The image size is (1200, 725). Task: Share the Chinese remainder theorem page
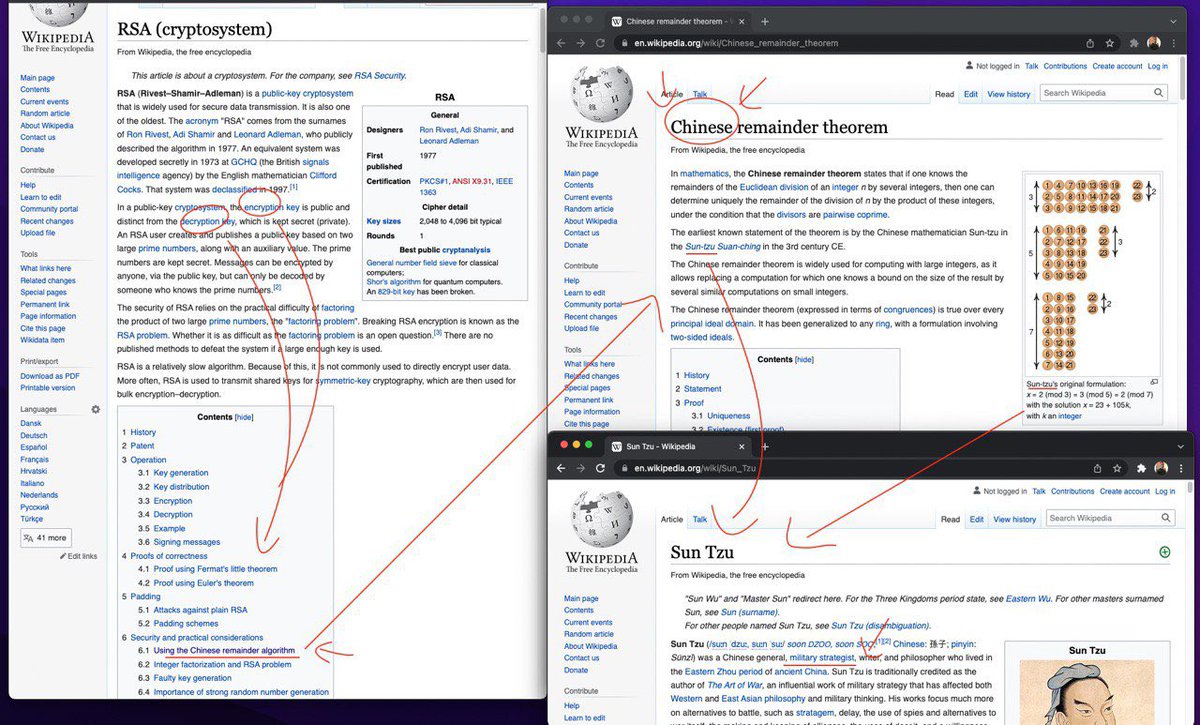(1089, 43)
